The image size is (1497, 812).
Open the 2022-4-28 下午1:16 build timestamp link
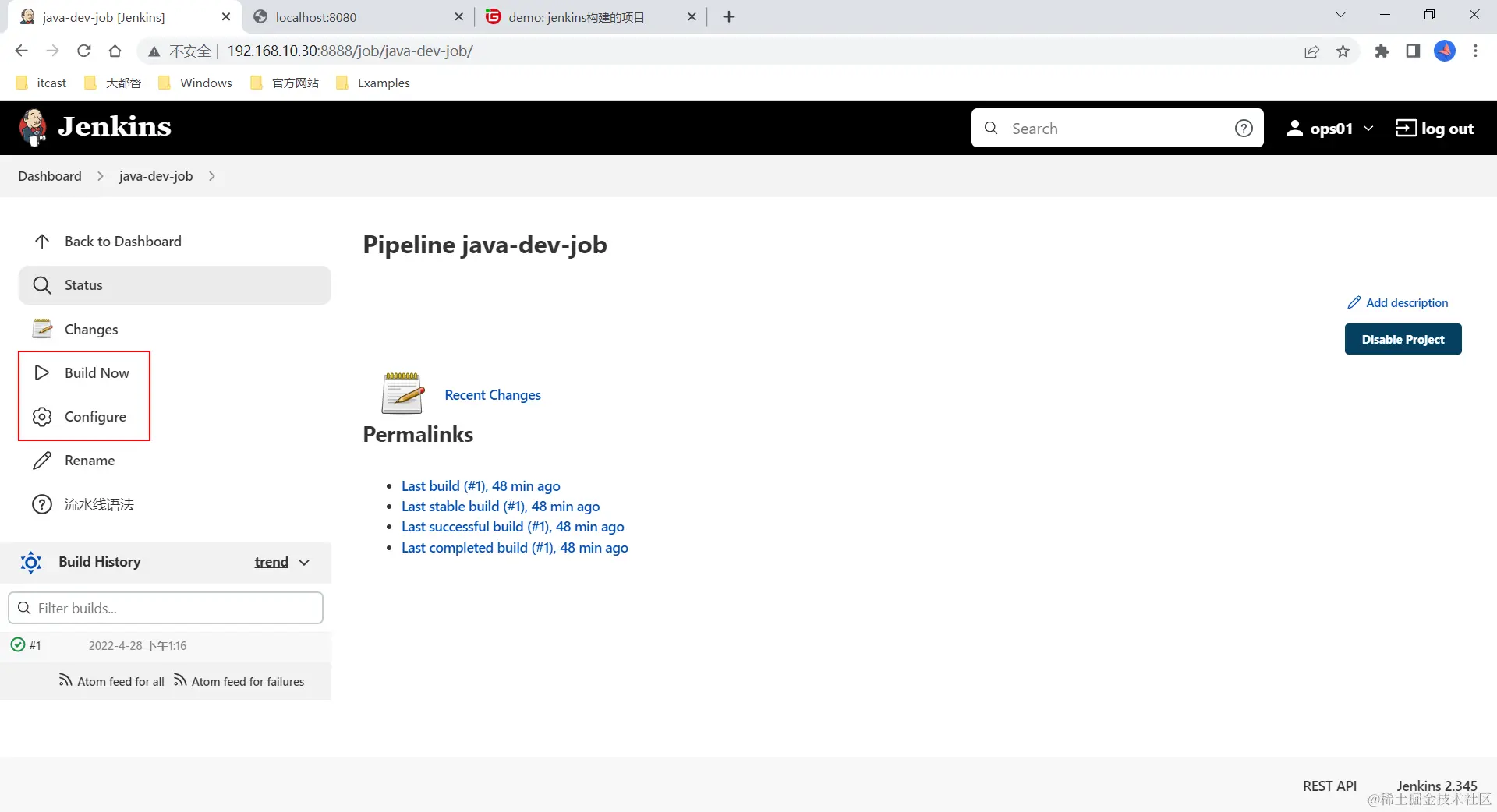coord(137,645)
